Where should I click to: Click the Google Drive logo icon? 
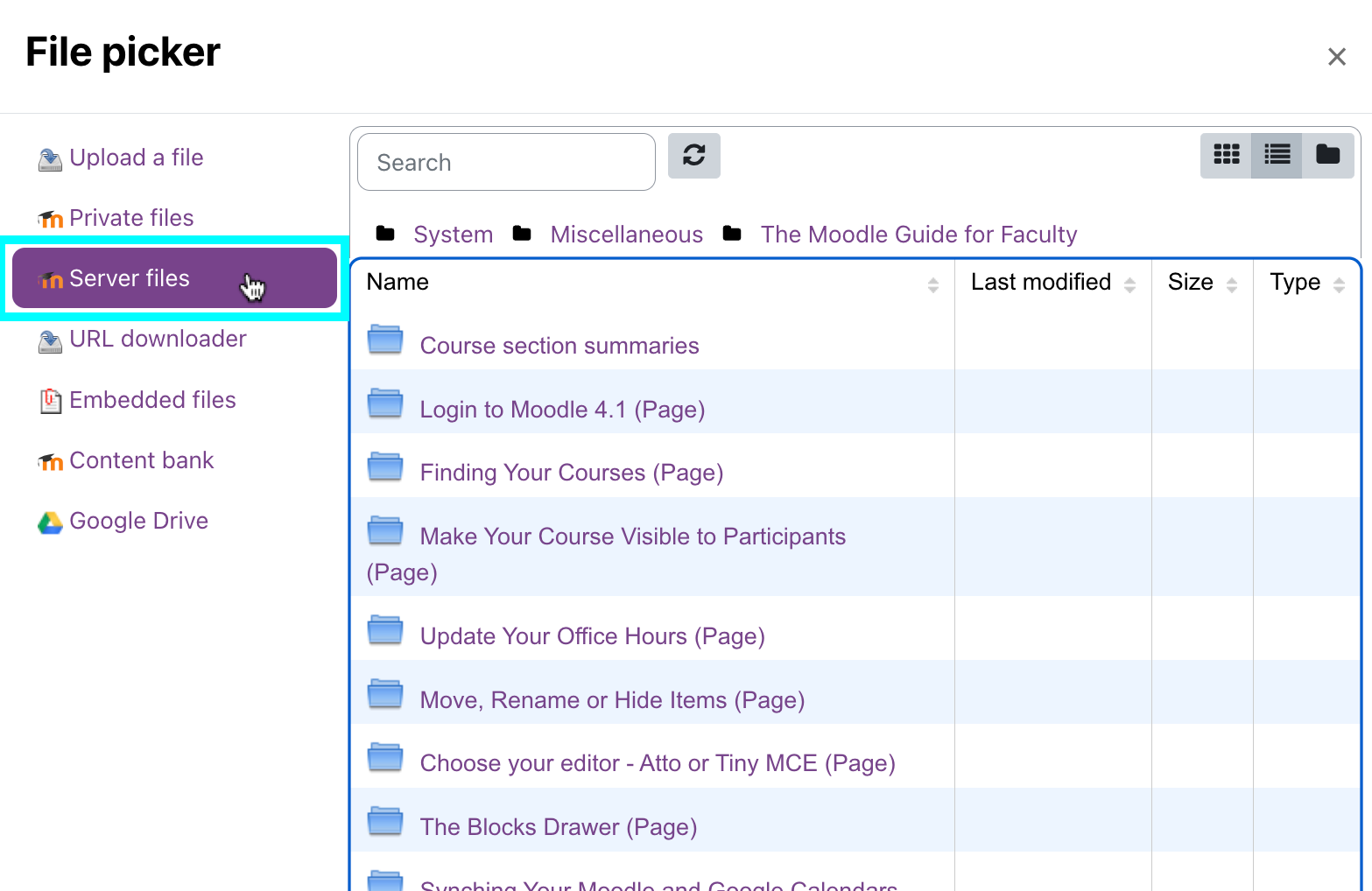[x=50, y=523]
